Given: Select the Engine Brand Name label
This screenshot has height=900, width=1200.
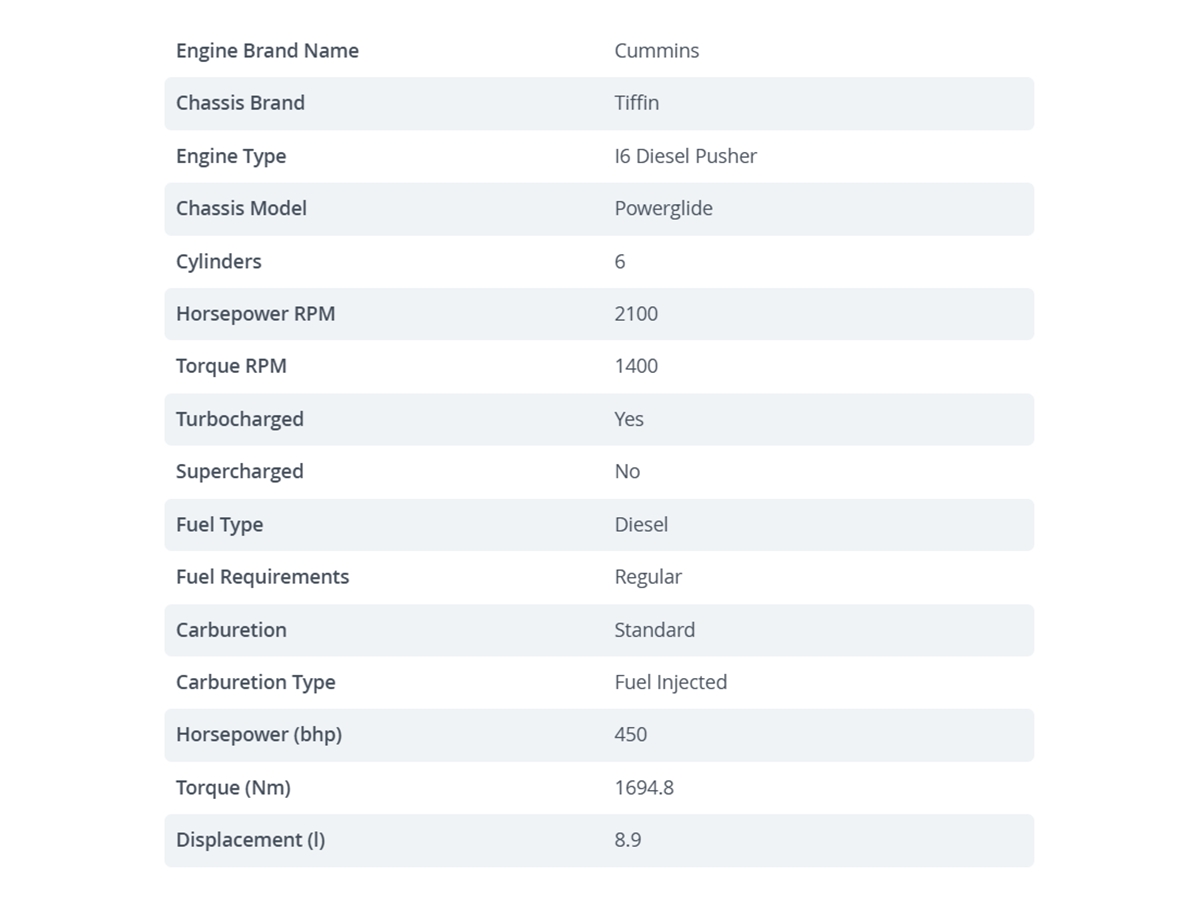Looking at the screenshot, I should [267, 51].
